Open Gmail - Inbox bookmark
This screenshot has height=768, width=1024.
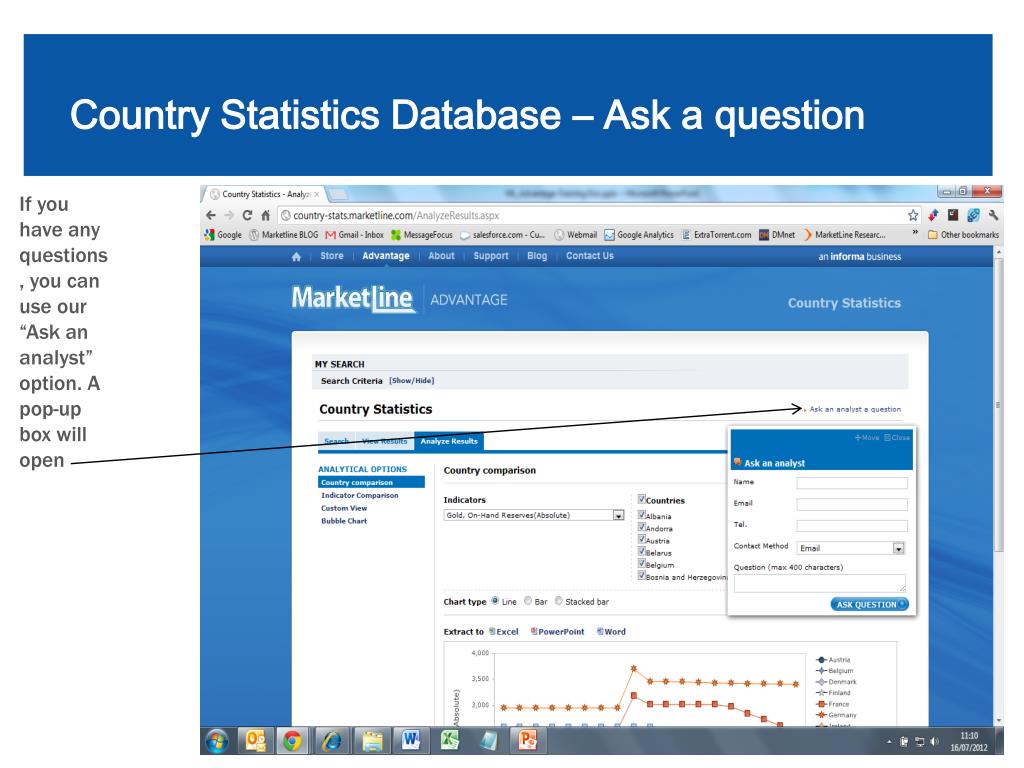click(x=355, y=234)
